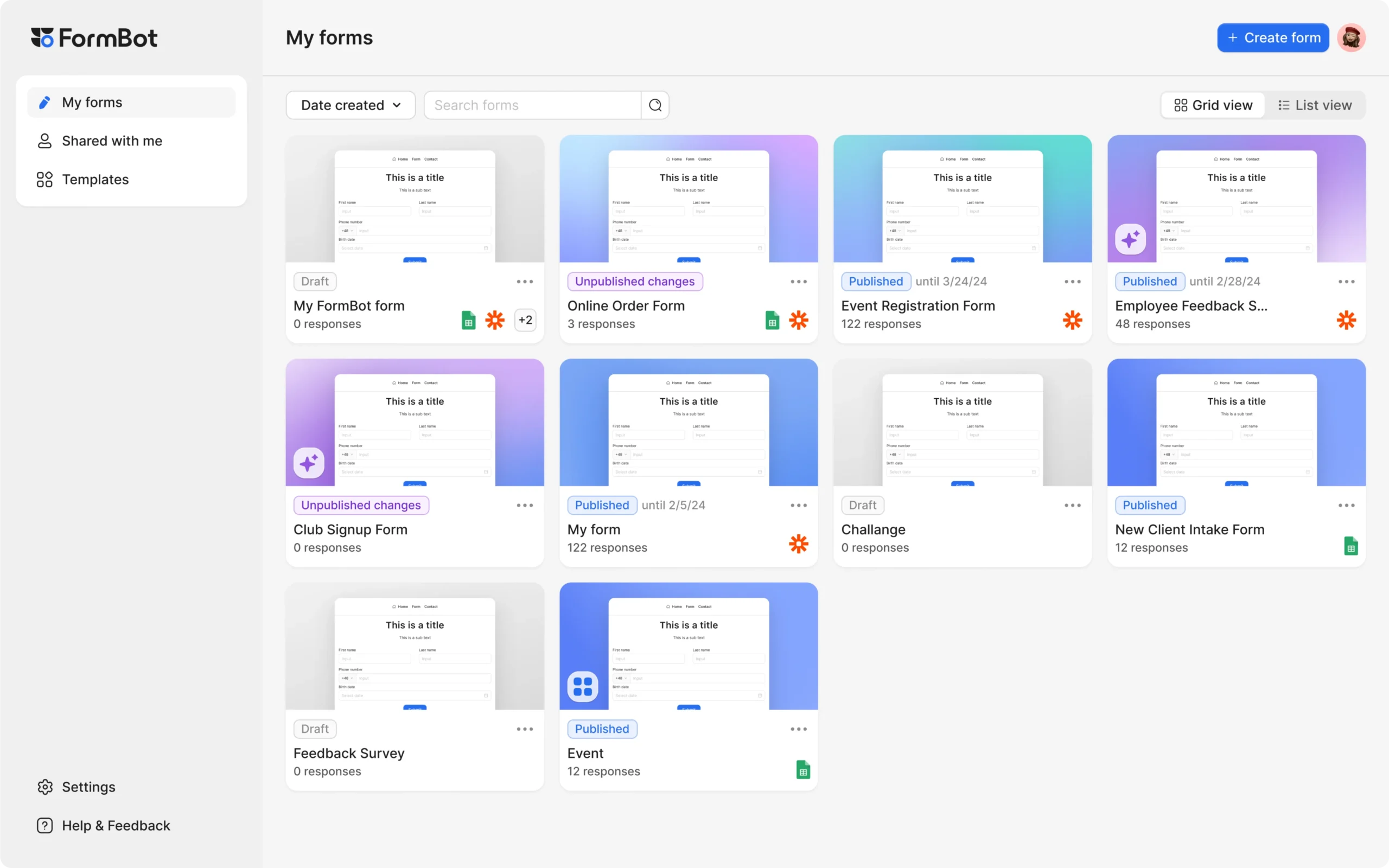Open Event Registration Form thumbnail
Viewport: 1389px width, 868px height.
(962, 199)
